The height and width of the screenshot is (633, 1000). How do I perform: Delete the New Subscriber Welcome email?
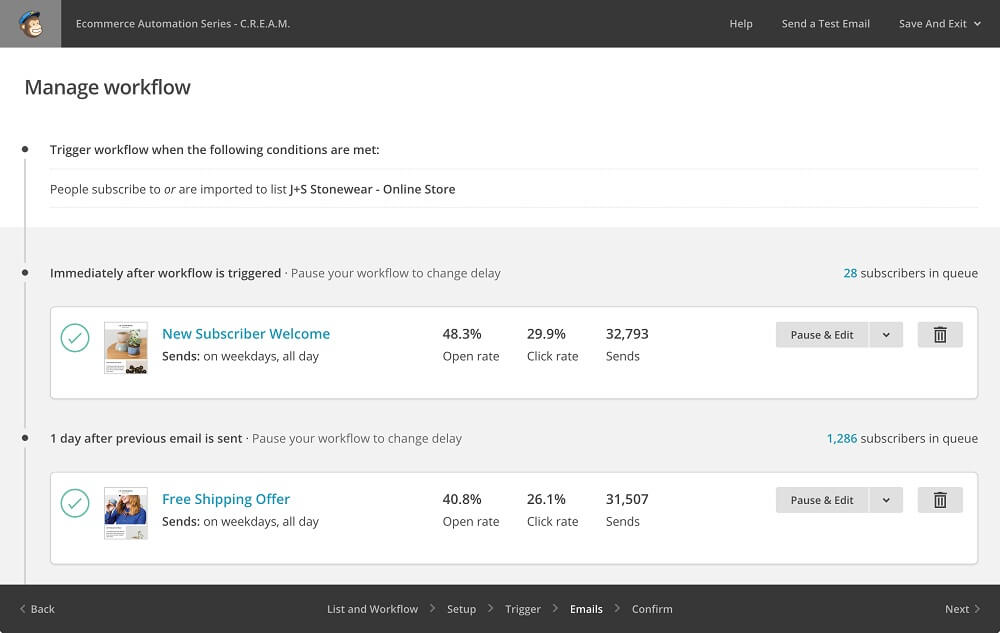coord(940,334)
